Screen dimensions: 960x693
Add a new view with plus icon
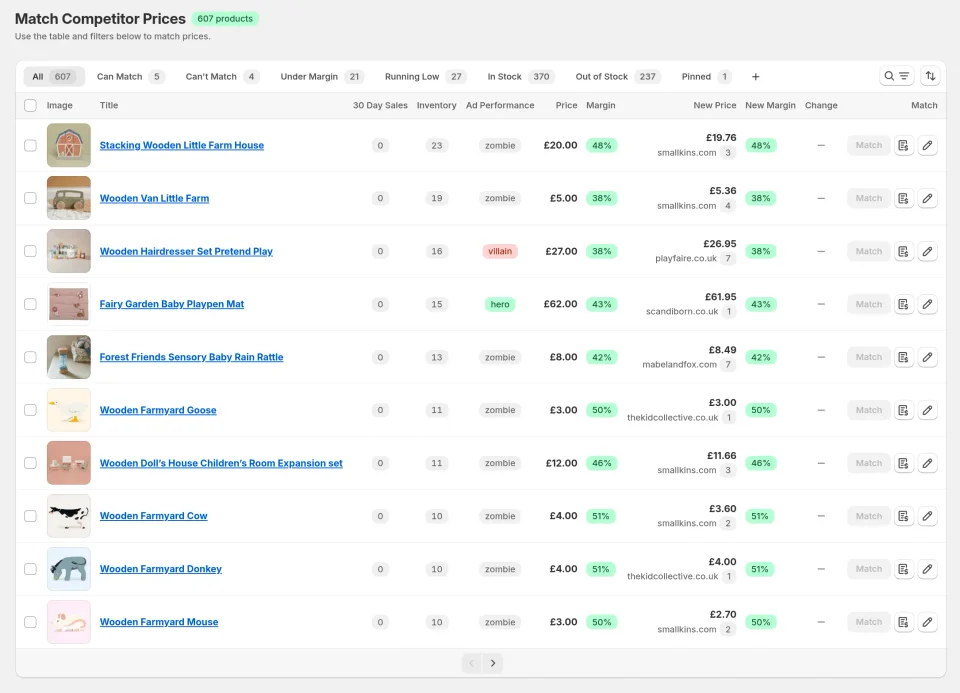tap(756, 77)
